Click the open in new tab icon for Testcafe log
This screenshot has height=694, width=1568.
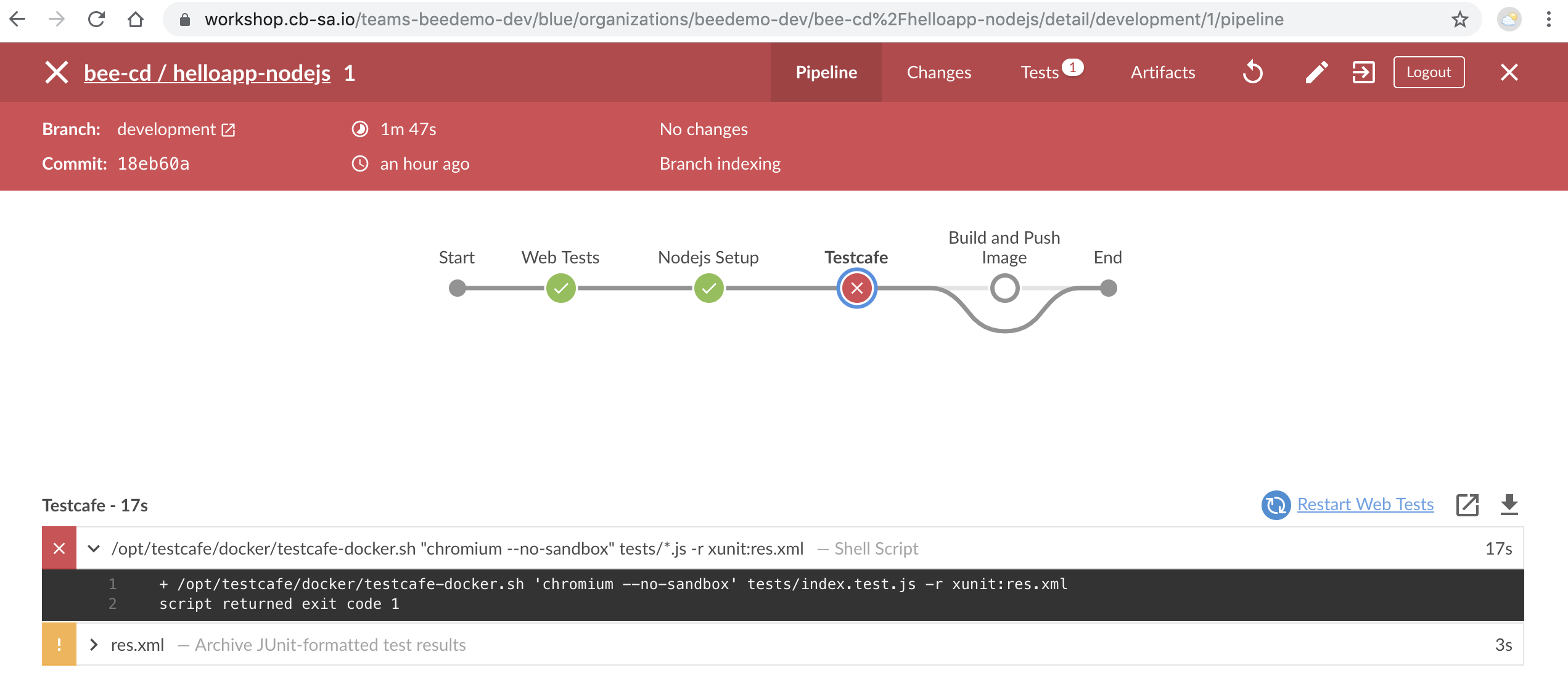tap(1468, 505)
